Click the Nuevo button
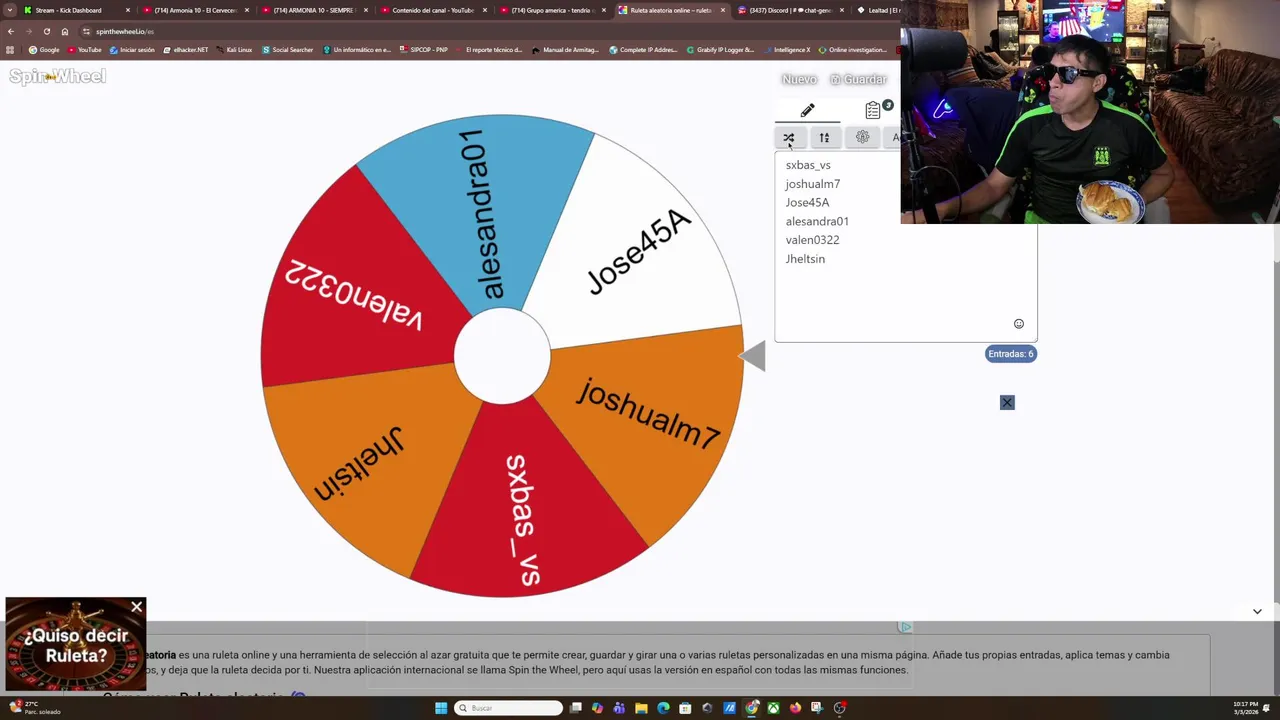This screenshot has height=720, width=1280. (x=799, y=79)
